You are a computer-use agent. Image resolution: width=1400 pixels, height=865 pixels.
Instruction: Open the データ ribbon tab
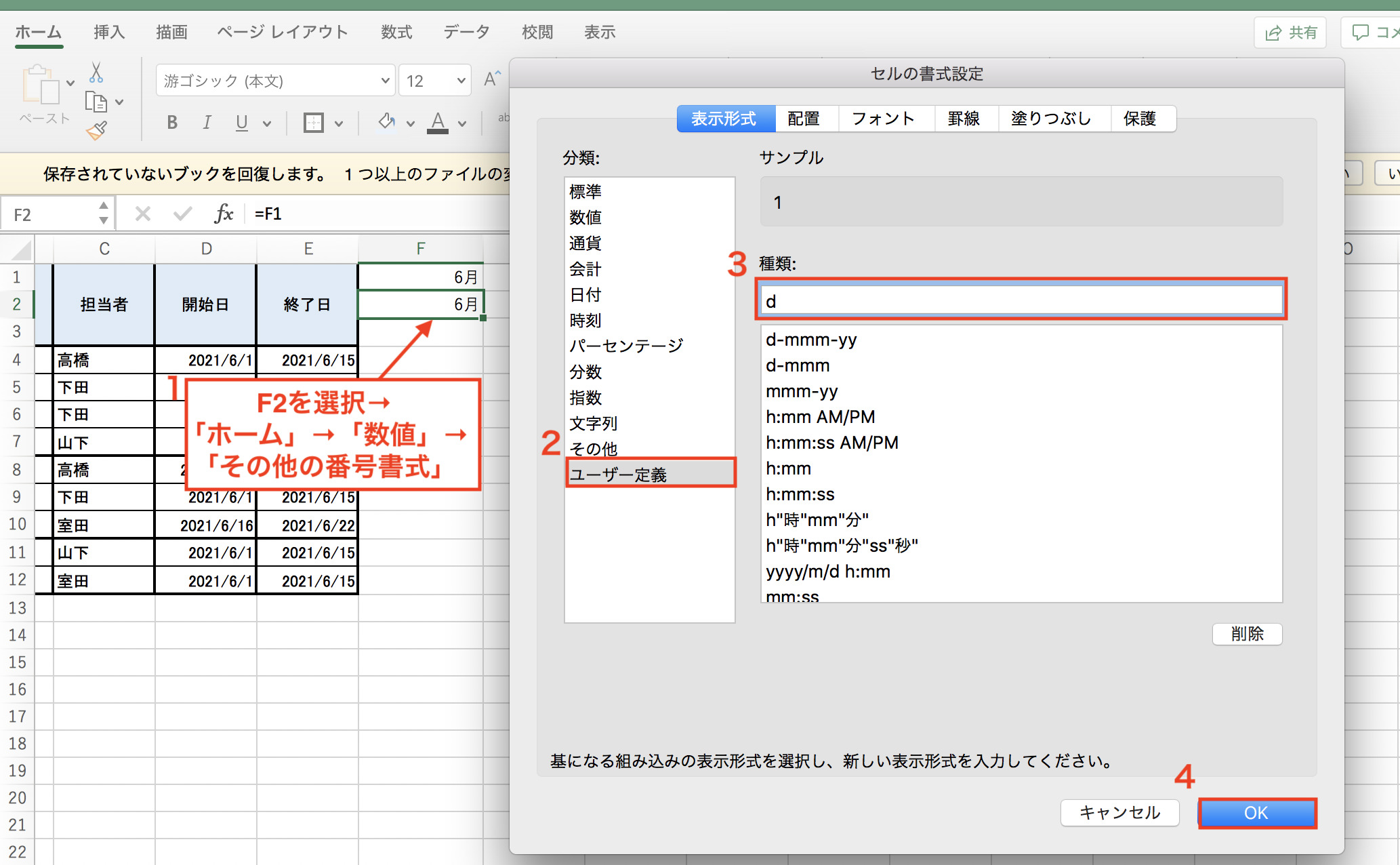pyautogui.click(x=467, y=32)
